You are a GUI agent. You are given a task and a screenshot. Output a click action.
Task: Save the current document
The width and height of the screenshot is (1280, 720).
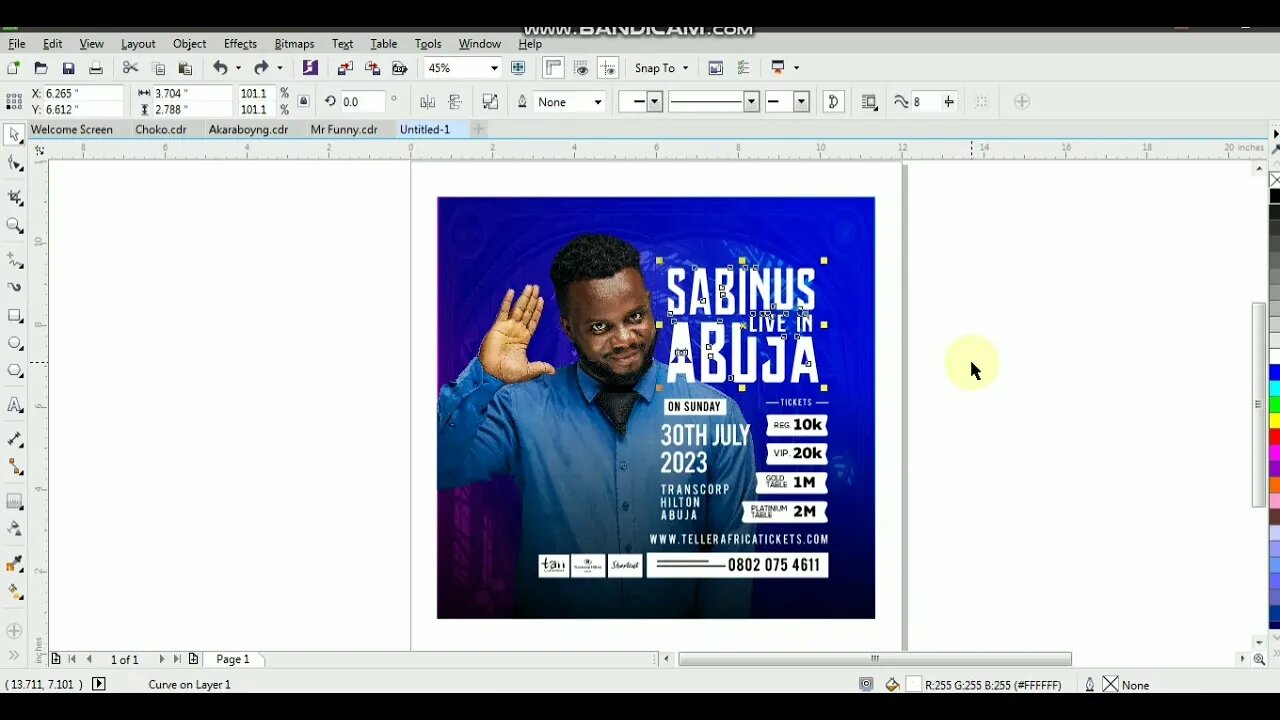coord(68,68)
